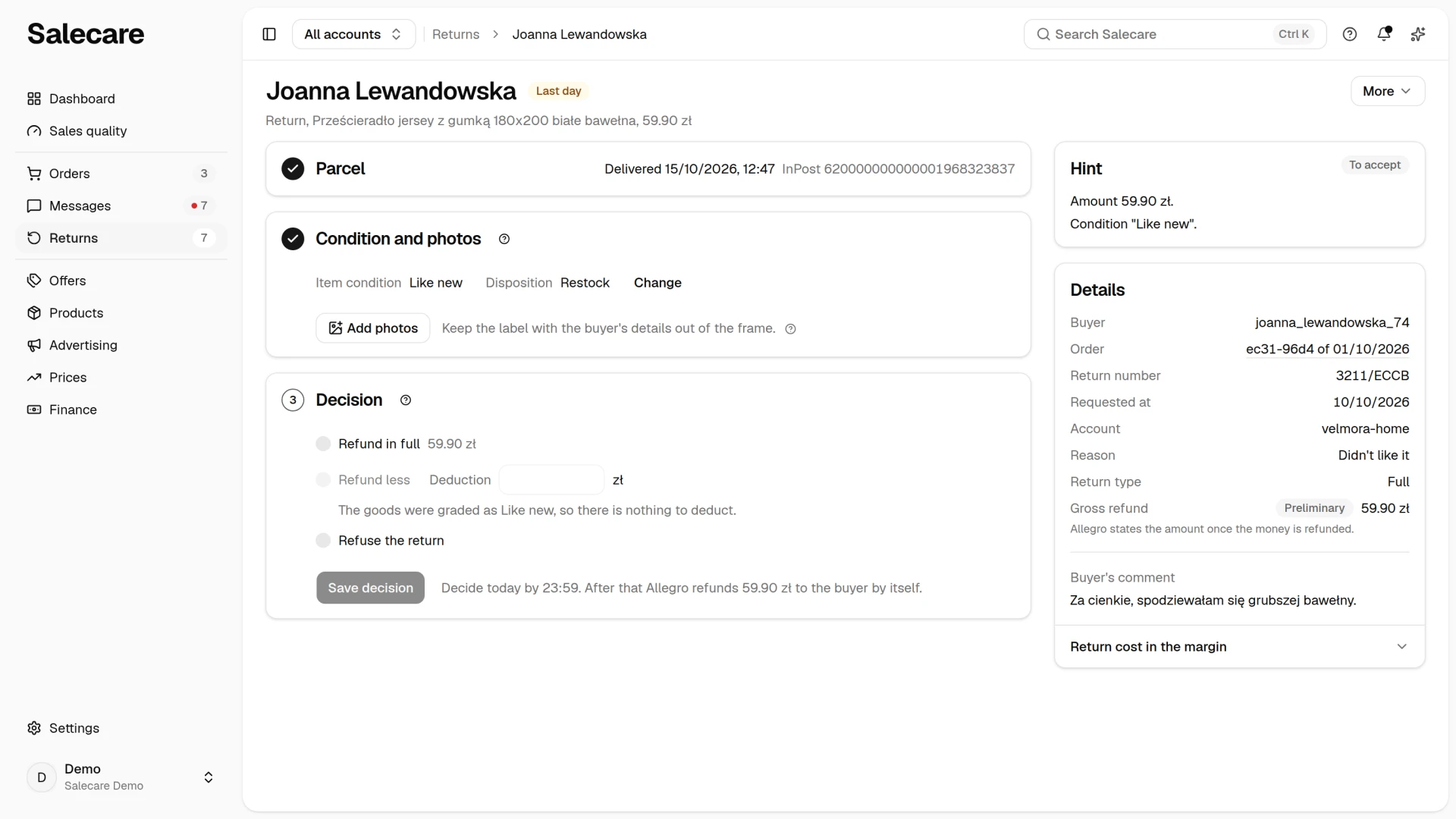The image size is (1456, 819).
Task: Expand the More menu
Action: click(x=1387, y=91)
